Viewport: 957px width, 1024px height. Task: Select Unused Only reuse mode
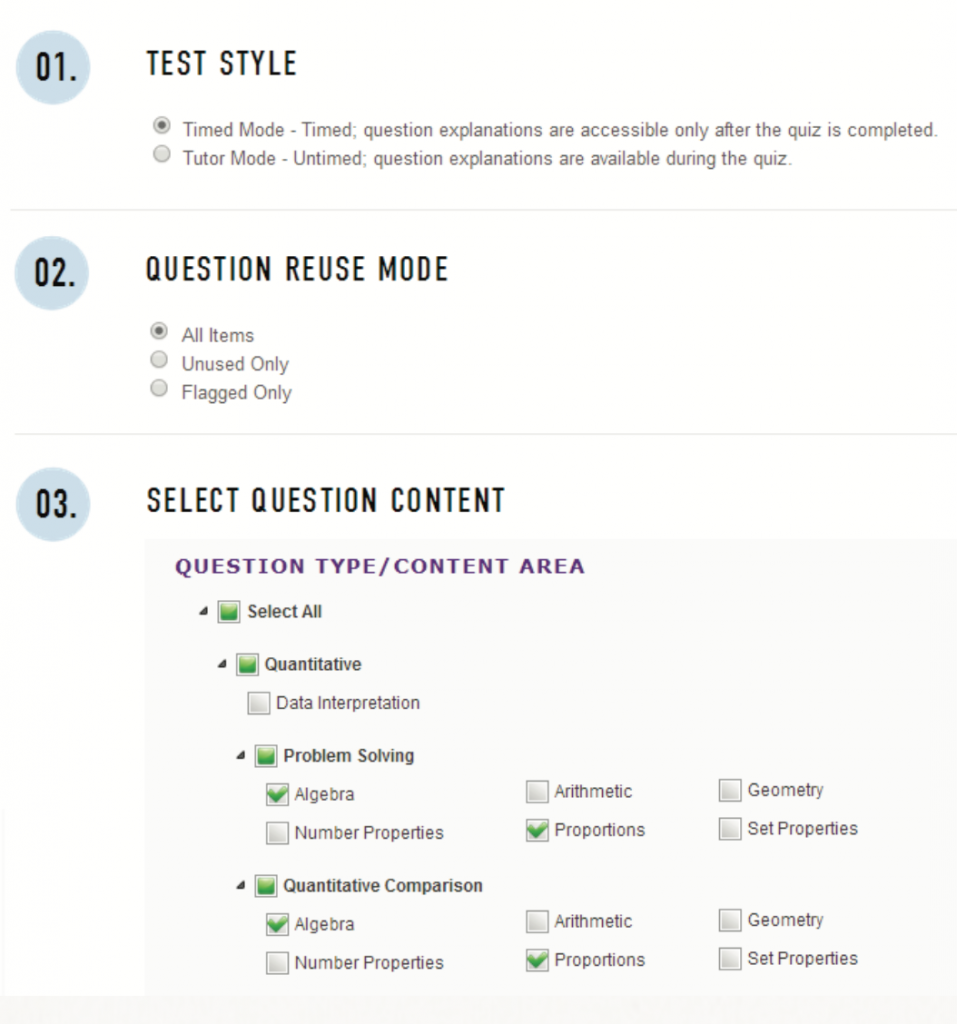(159, 359)
